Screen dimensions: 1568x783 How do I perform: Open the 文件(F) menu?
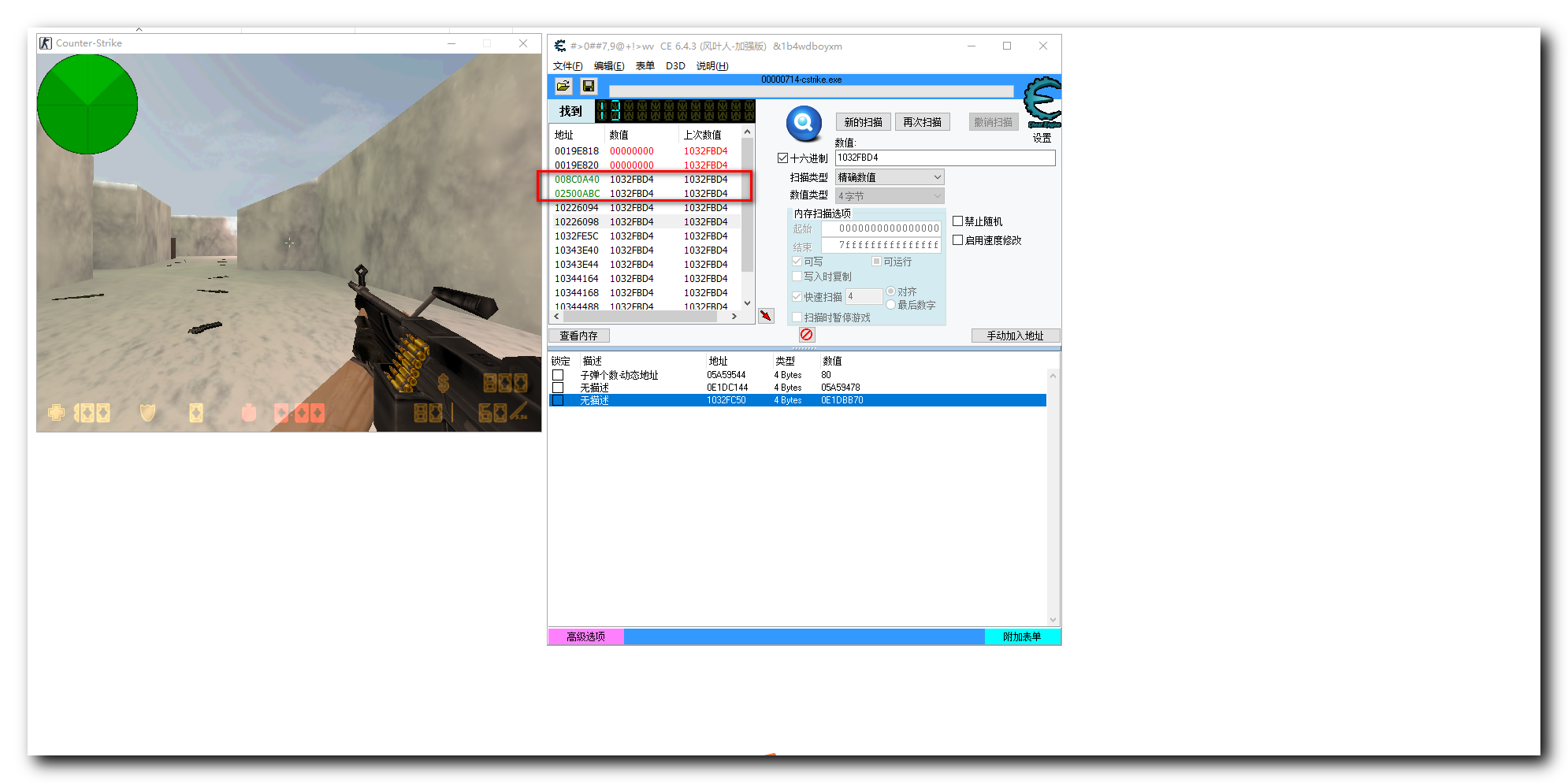[567, 66]
